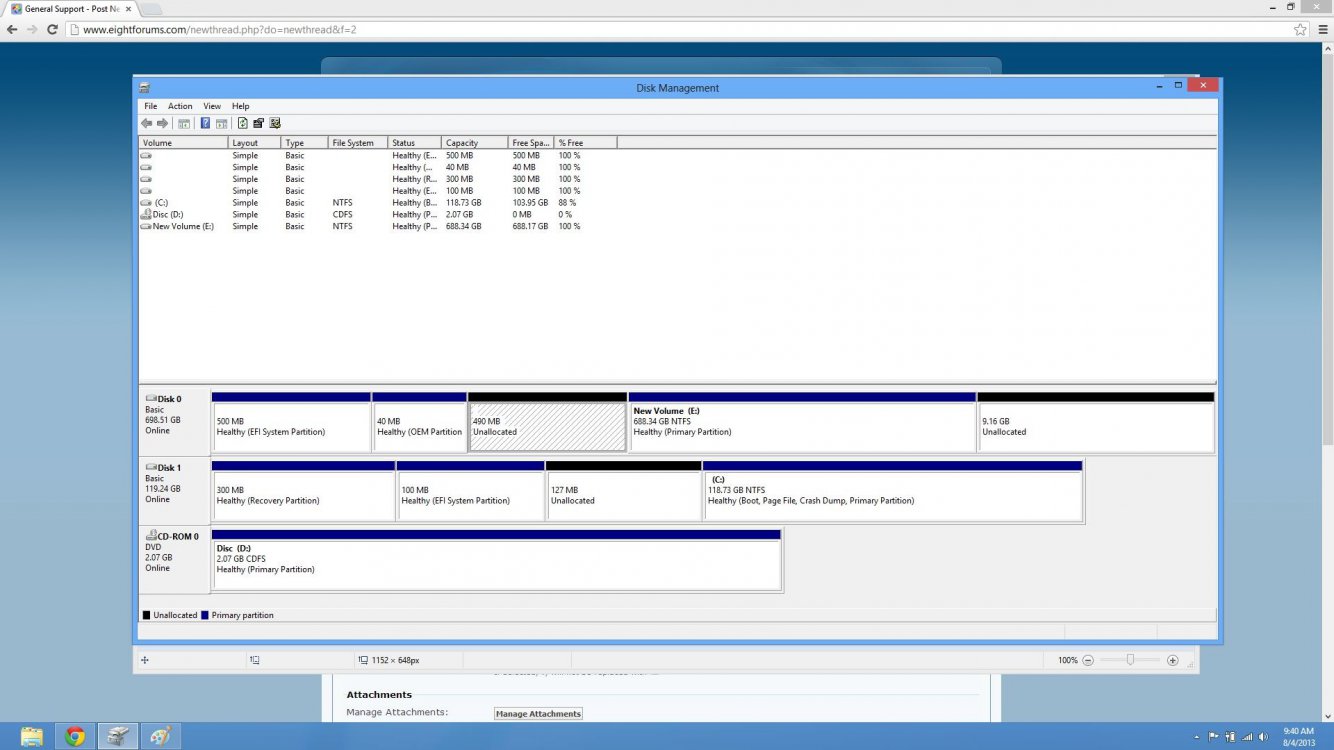Click the drive icon of the (C:) volume row
Image resolution: width=1334 pixels, height=750 pixels.
coord(146,203)
